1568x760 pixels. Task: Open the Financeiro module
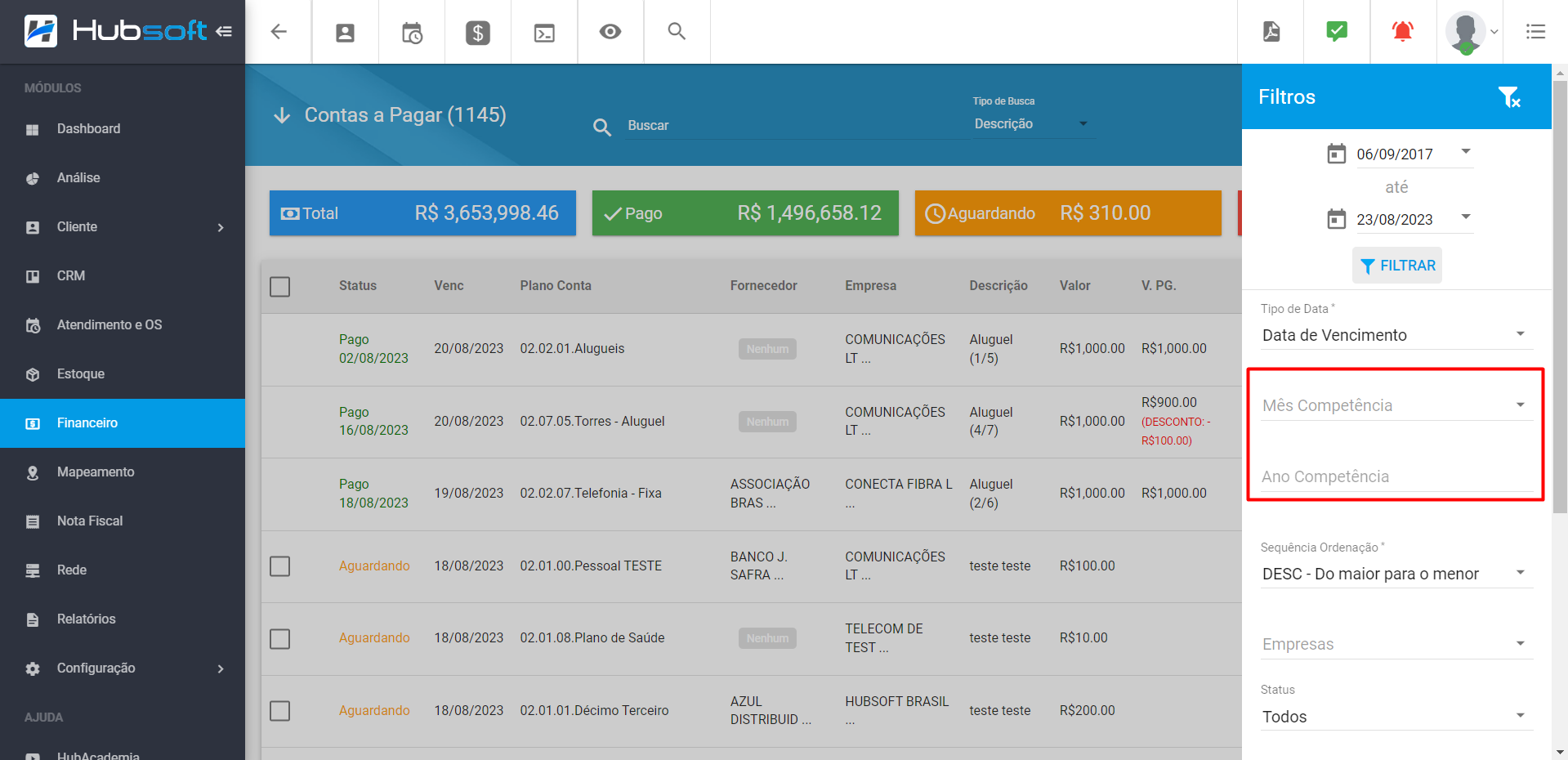(123, 423)
